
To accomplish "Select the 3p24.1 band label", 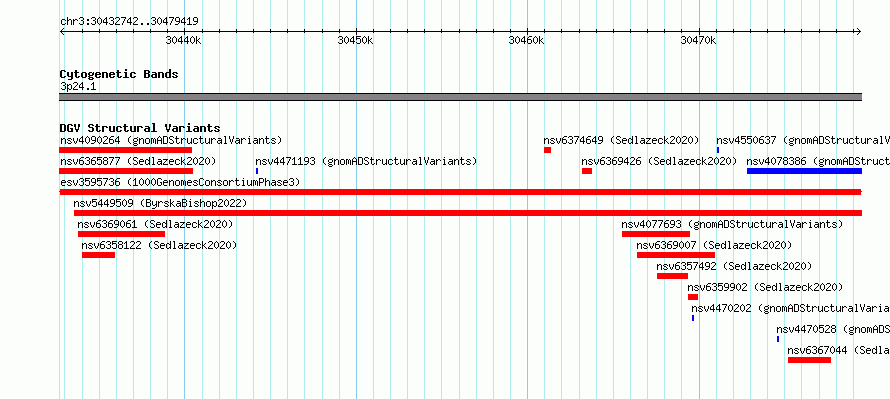I will 78,86.
